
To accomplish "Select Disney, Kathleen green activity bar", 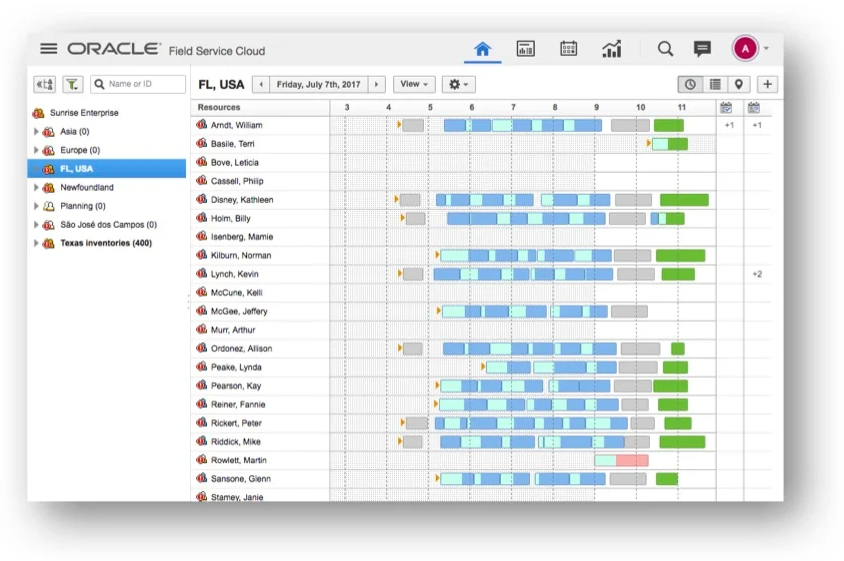I will pos(684,200).
